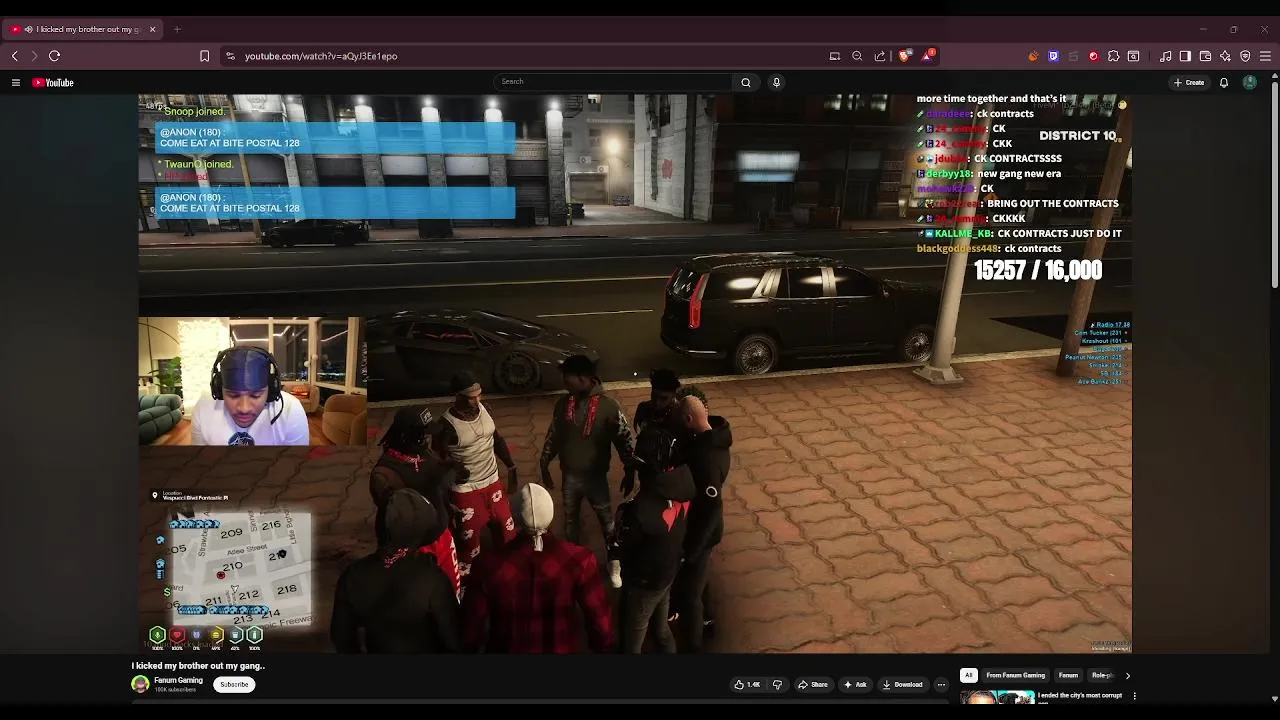This screenshot has height=720, width=1280.
Task: Open Fanum Gaming channel name link
Action: pos(178,680)
